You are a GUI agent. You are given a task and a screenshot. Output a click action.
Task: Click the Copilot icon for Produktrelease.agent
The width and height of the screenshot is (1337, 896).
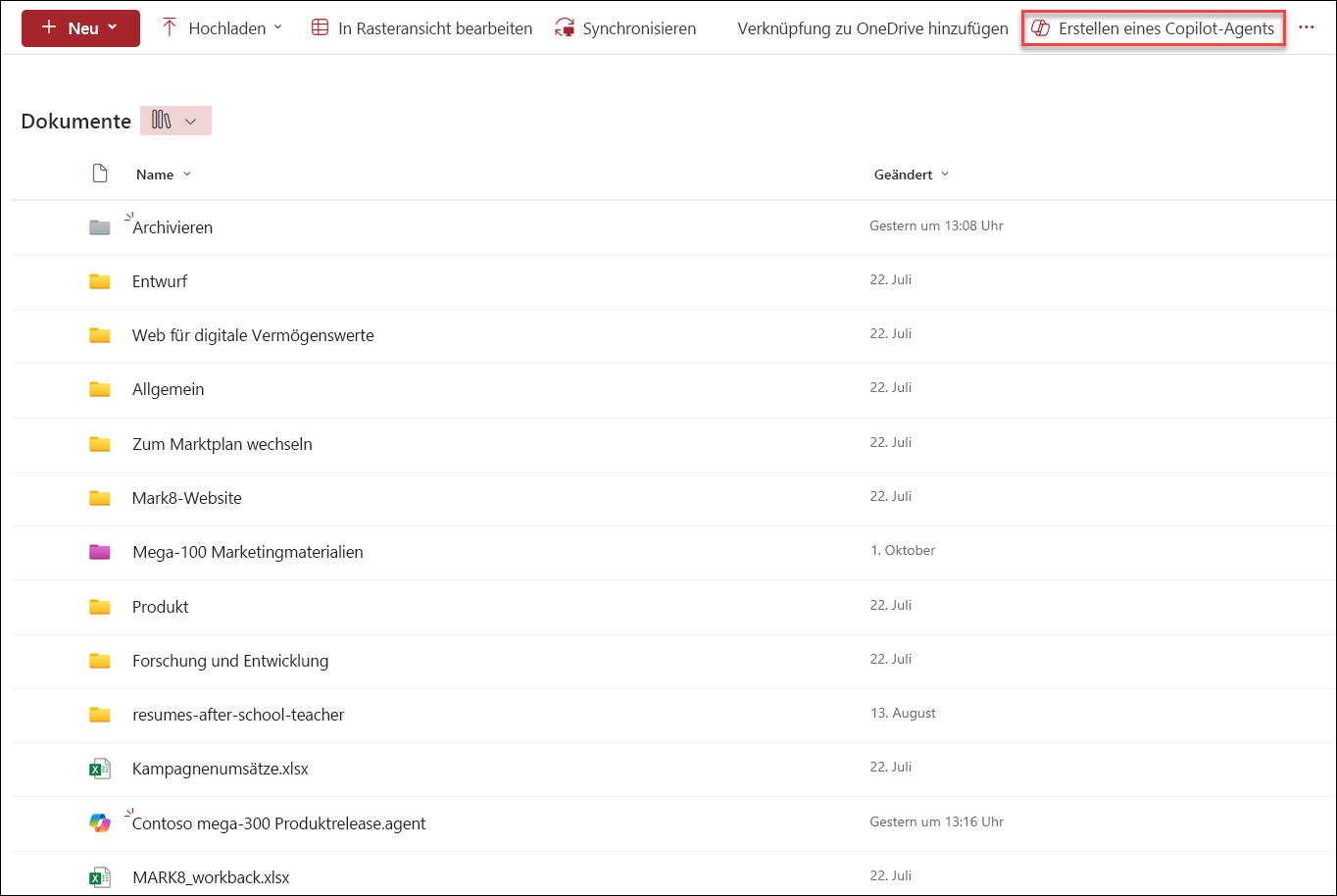click(99, 823)
